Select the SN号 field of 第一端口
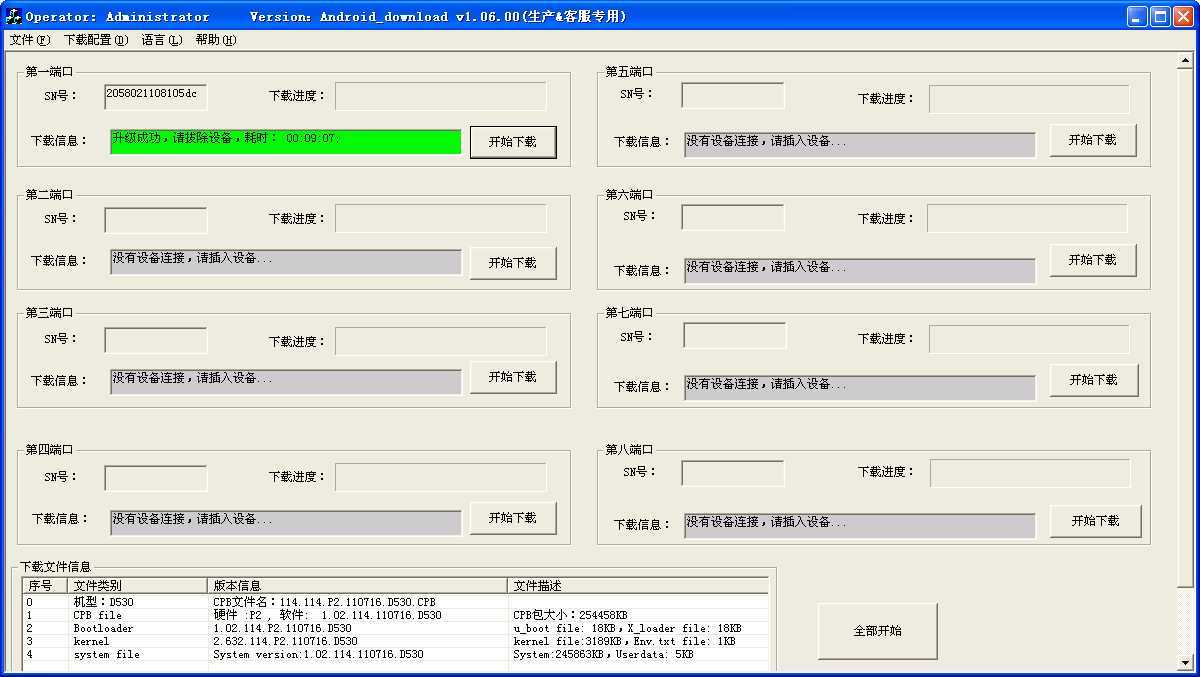Screen dimensions: 1200x677 click(155, 96)
